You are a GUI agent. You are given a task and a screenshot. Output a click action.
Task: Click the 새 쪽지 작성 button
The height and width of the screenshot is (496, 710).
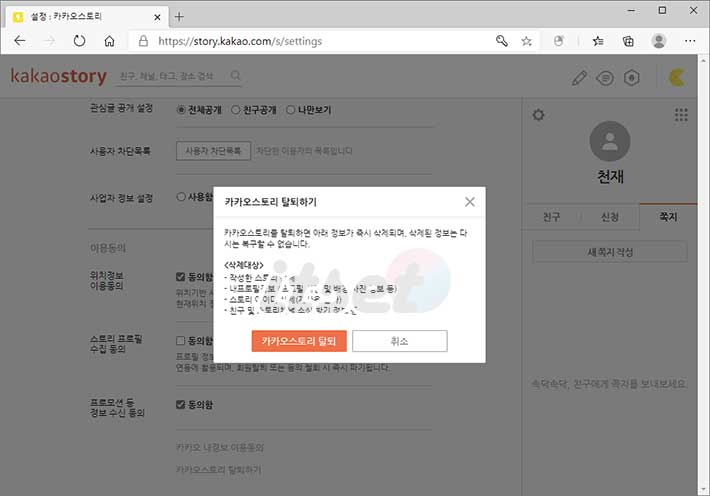click(610, 252)
